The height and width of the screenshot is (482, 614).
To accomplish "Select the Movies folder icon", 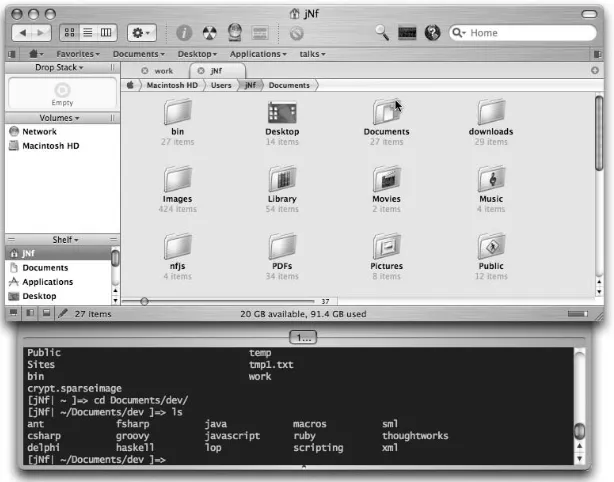I will coord(386,179).
